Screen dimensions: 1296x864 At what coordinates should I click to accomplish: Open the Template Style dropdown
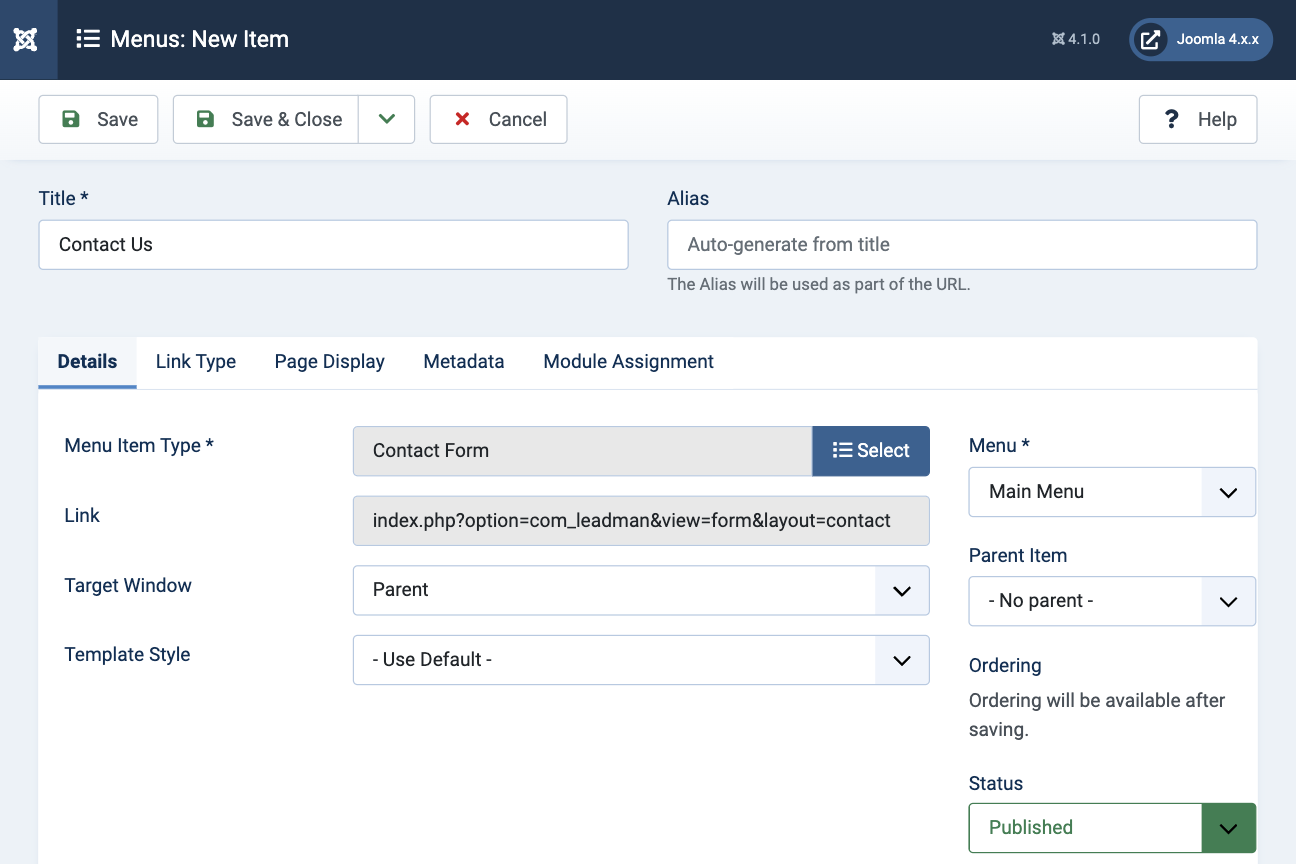click(640, 660)
